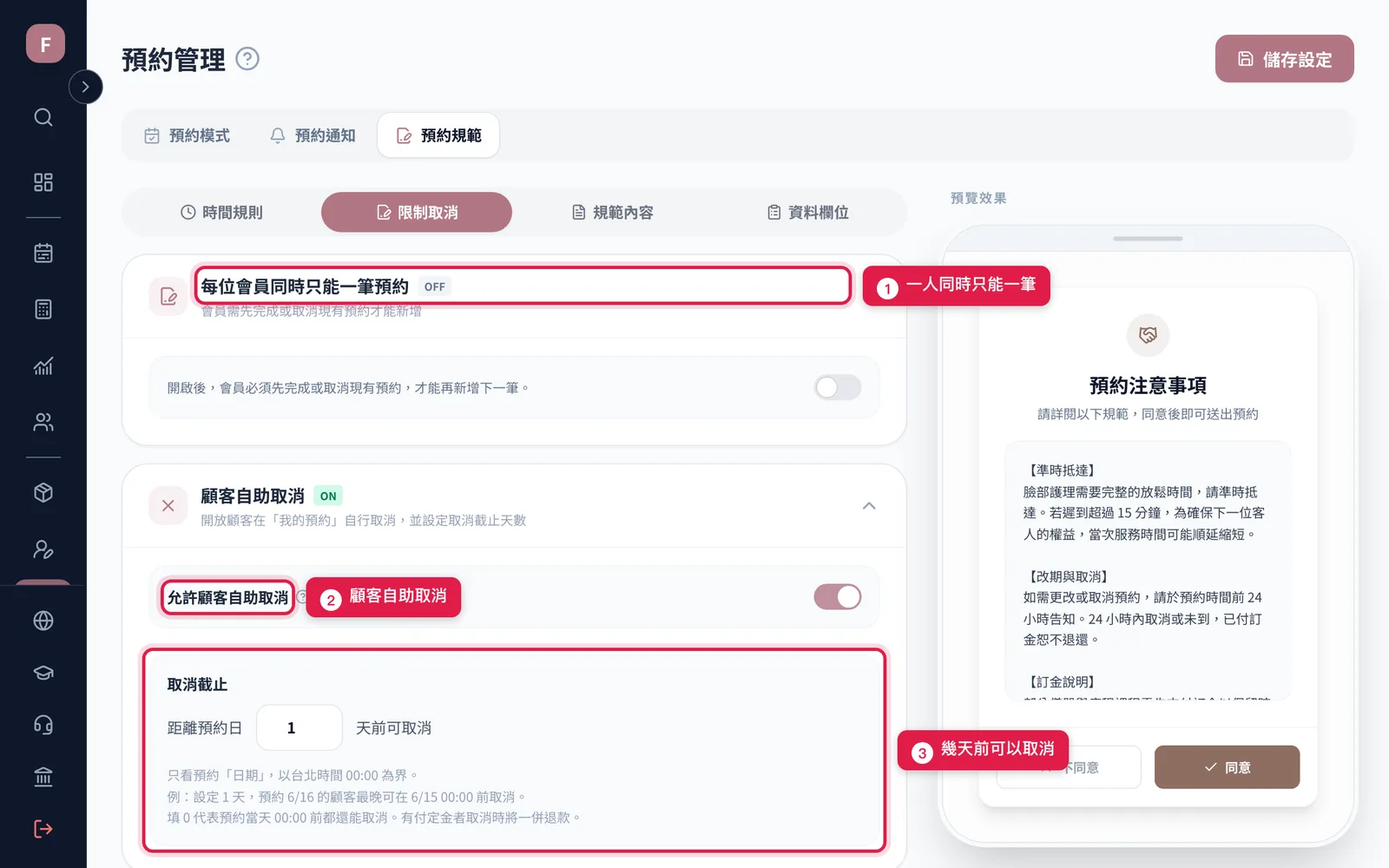Open the box package icon in sidebar
The width and height of the screenshot is (1389, 868).
43,493
